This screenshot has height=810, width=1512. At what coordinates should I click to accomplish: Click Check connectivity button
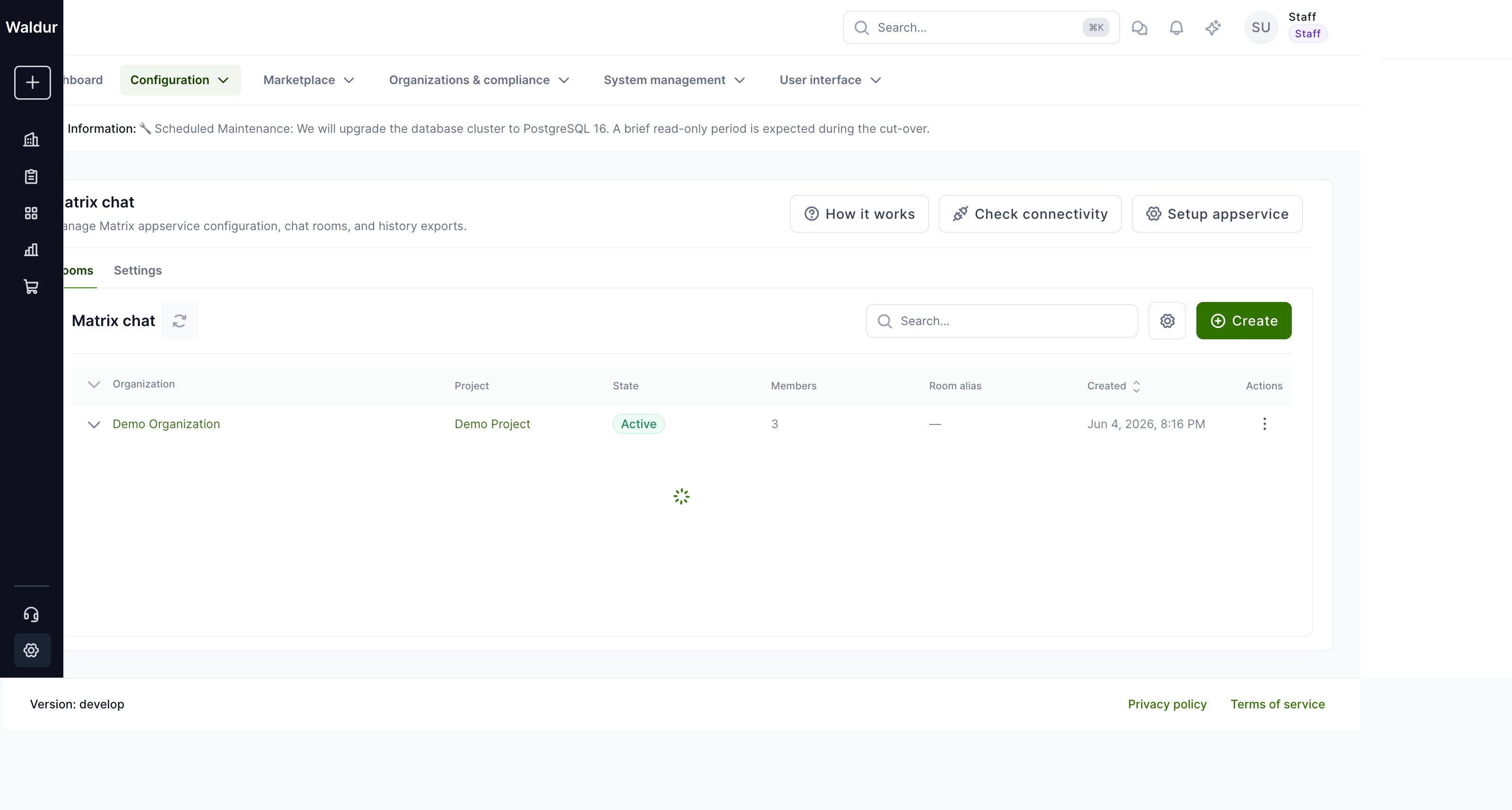(x=1030, y=214)
